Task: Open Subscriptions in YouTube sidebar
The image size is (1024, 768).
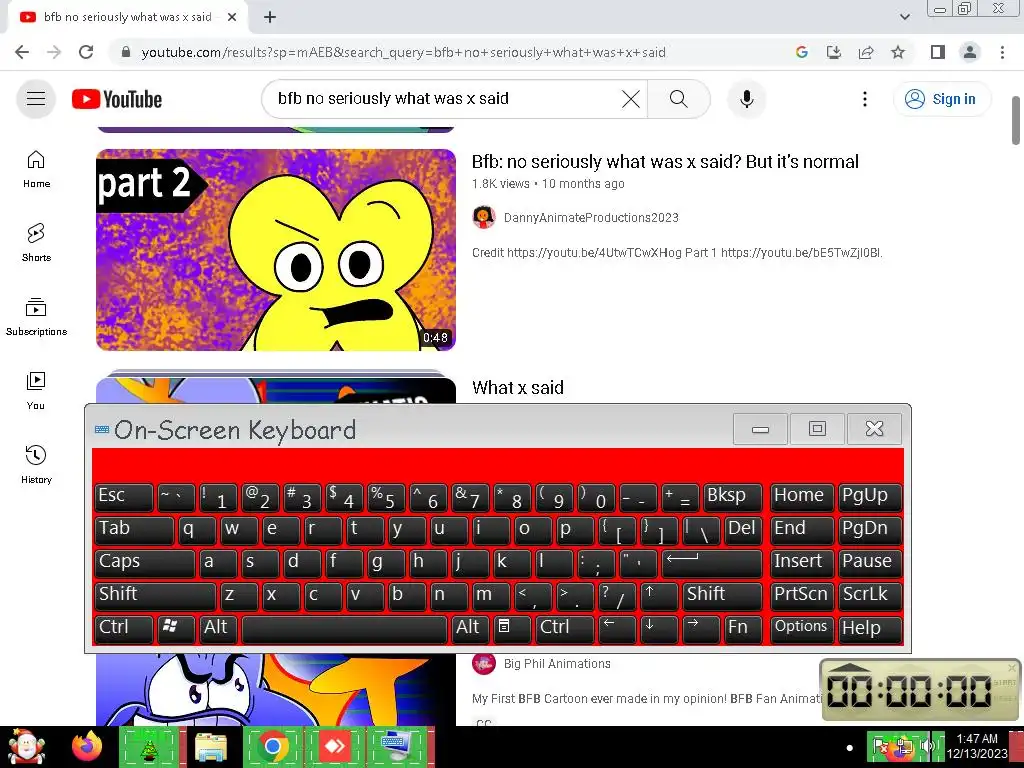Action: pos(36,317)
